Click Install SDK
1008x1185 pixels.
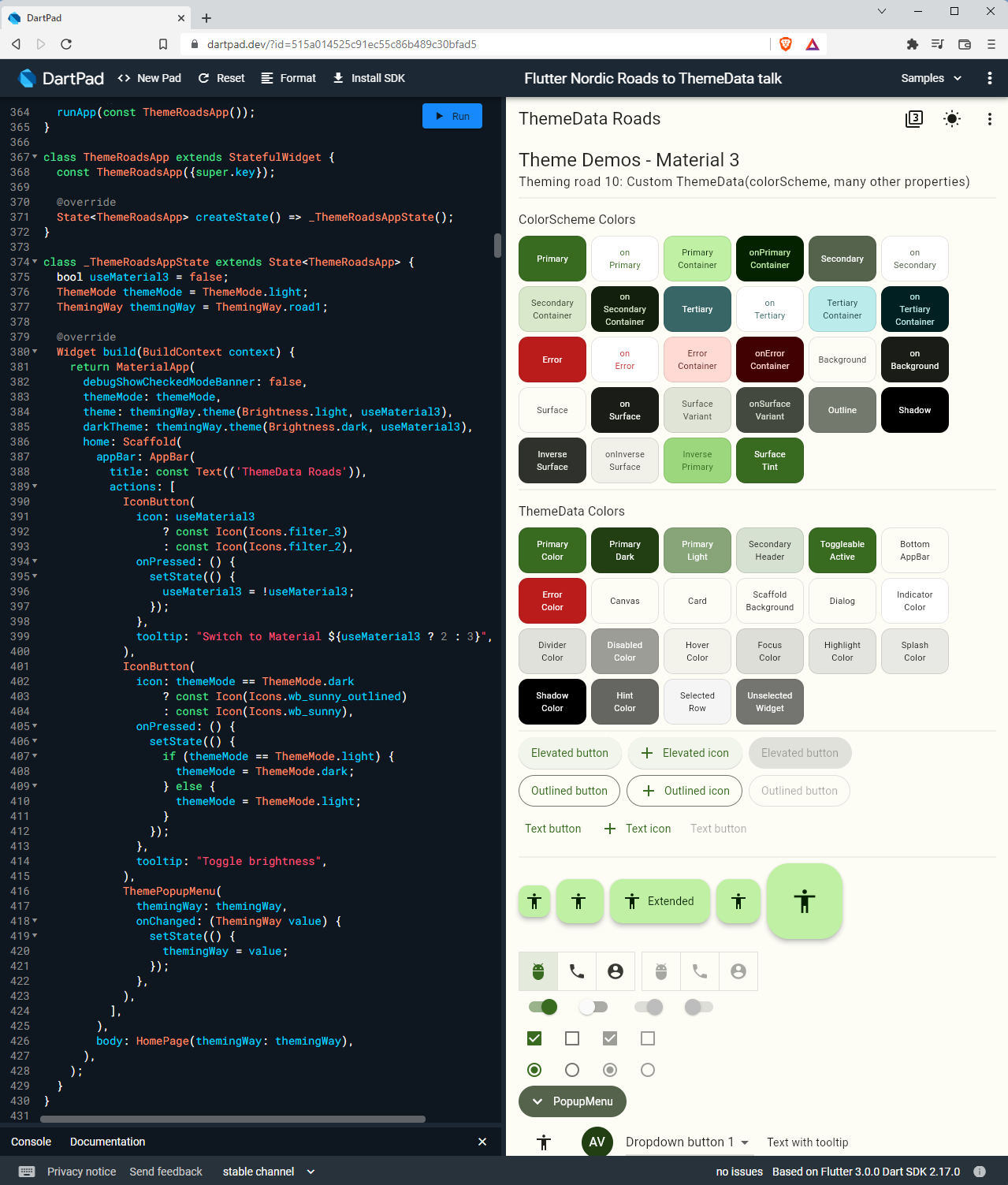pyautogui.click(x=369, y=78)
